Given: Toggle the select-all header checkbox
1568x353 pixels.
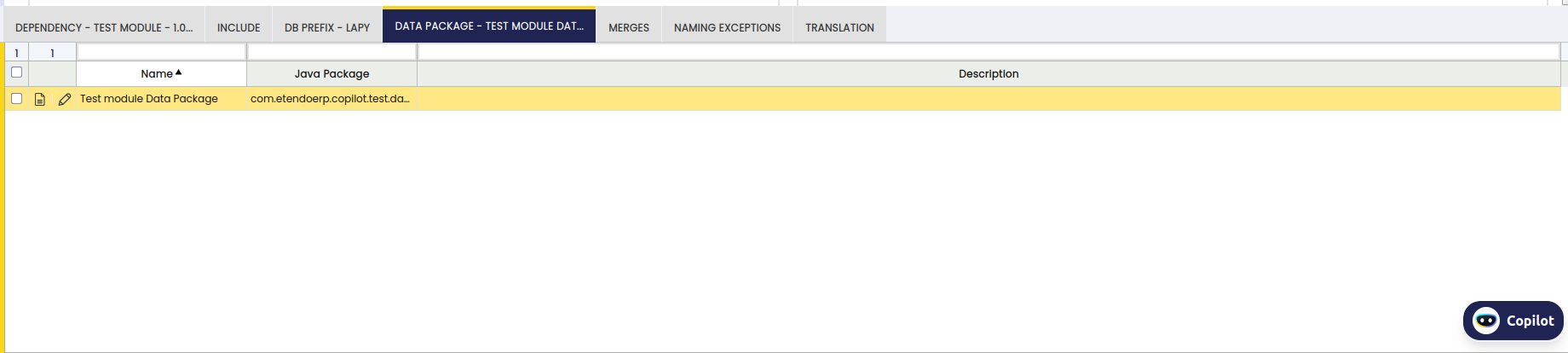Looking at the screenshot, I should [16, 72].
